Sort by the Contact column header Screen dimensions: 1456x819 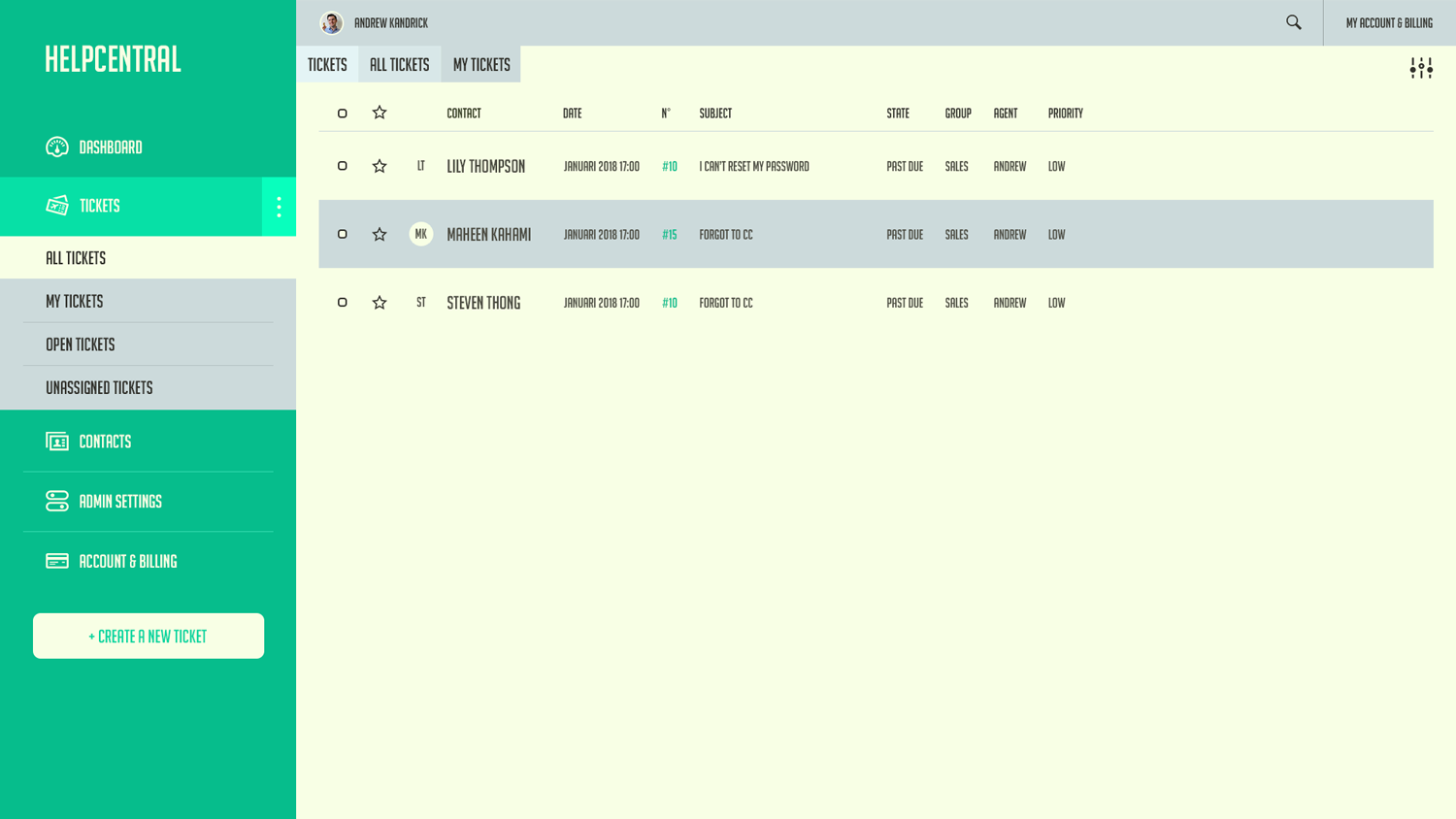point(464,113)
